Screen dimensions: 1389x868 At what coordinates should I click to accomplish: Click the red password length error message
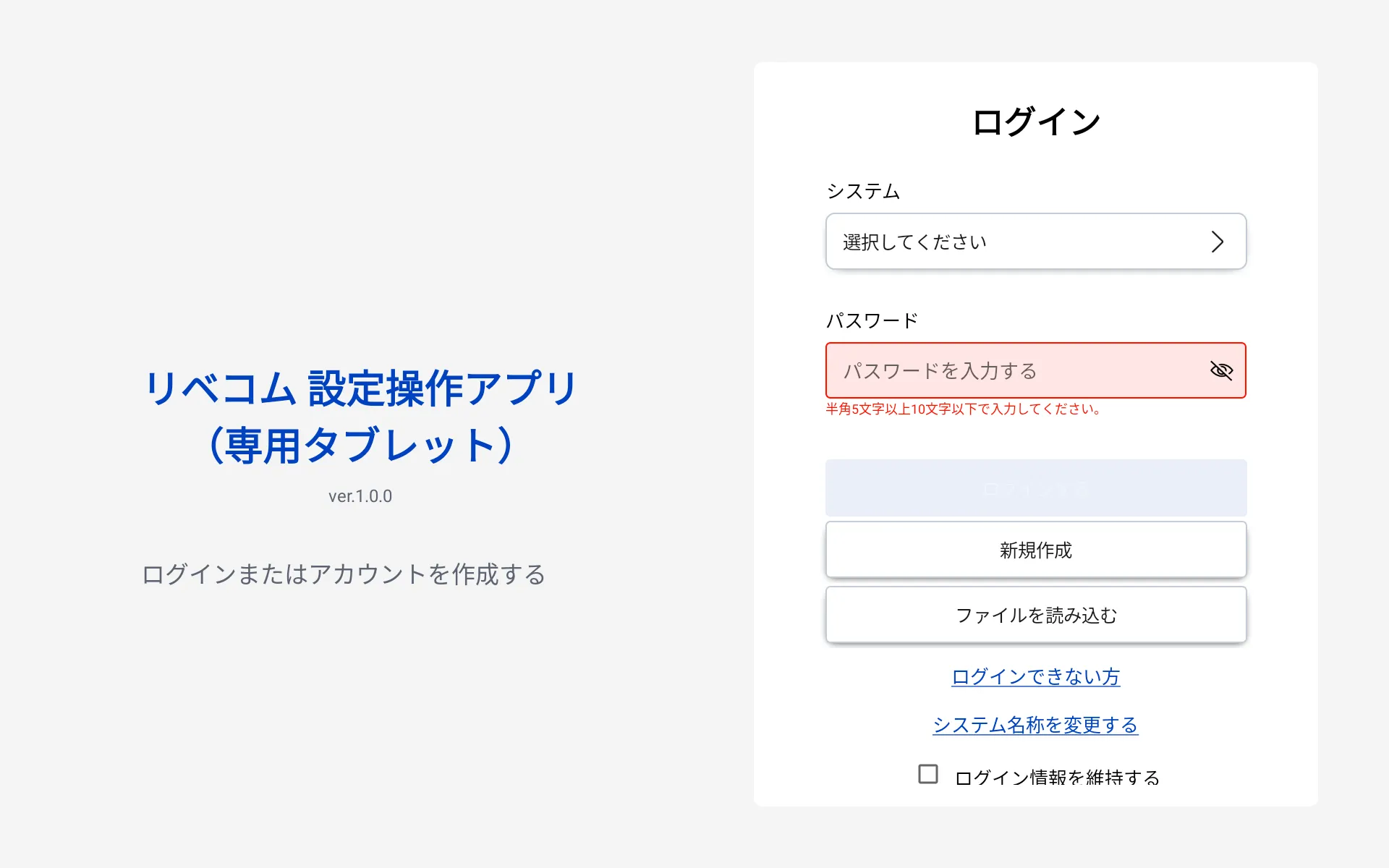pos(963,409)
